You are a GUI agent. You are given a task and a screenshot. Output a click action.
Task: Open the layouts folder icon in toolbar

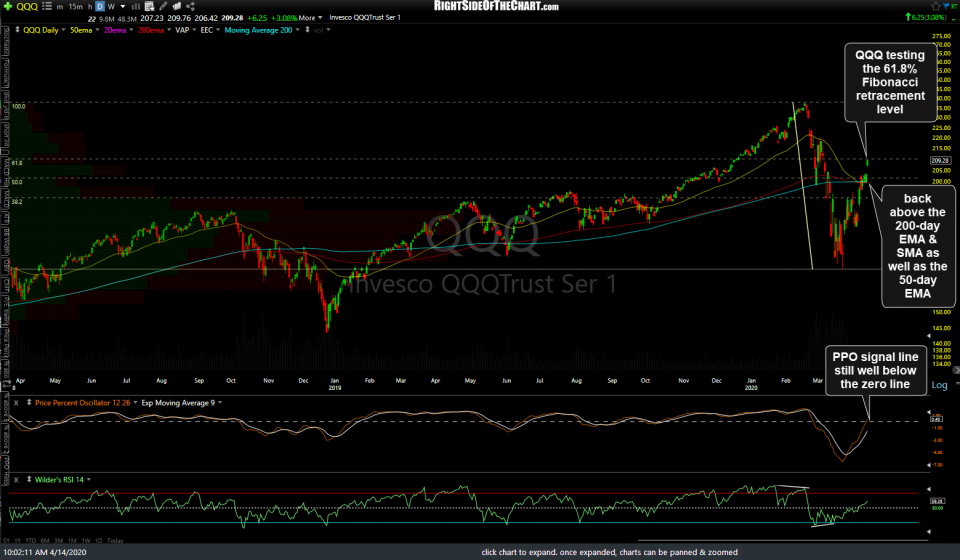pos(177,6)
